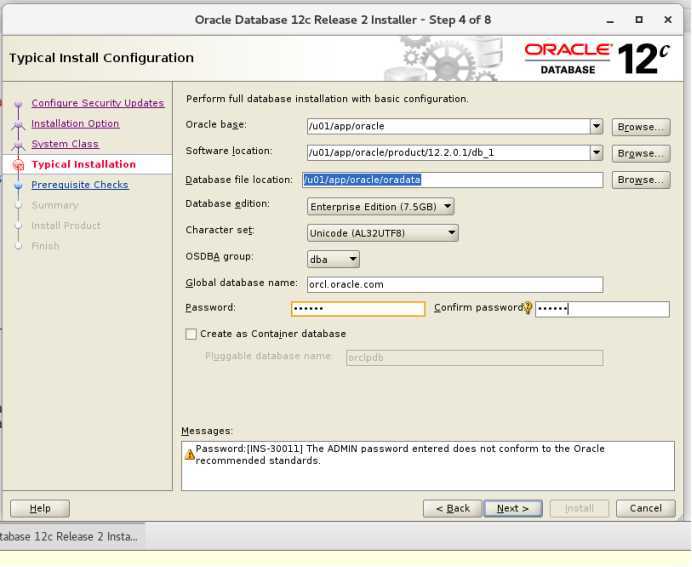Browse for the Software location directory

641,153
